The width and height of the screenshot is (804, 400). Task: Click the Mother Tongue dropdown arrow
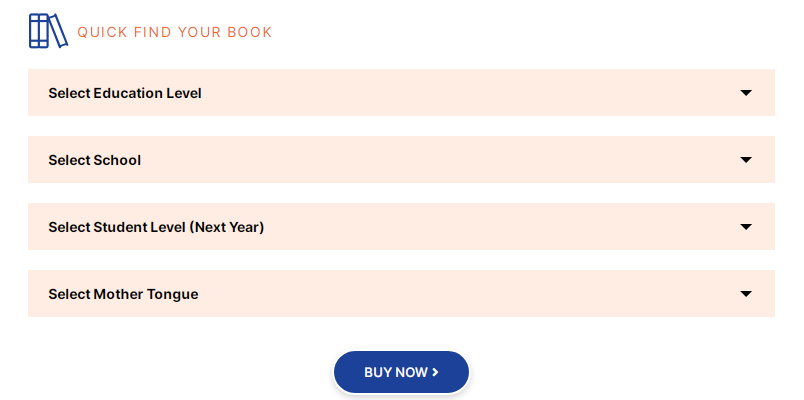coord(746,294)
